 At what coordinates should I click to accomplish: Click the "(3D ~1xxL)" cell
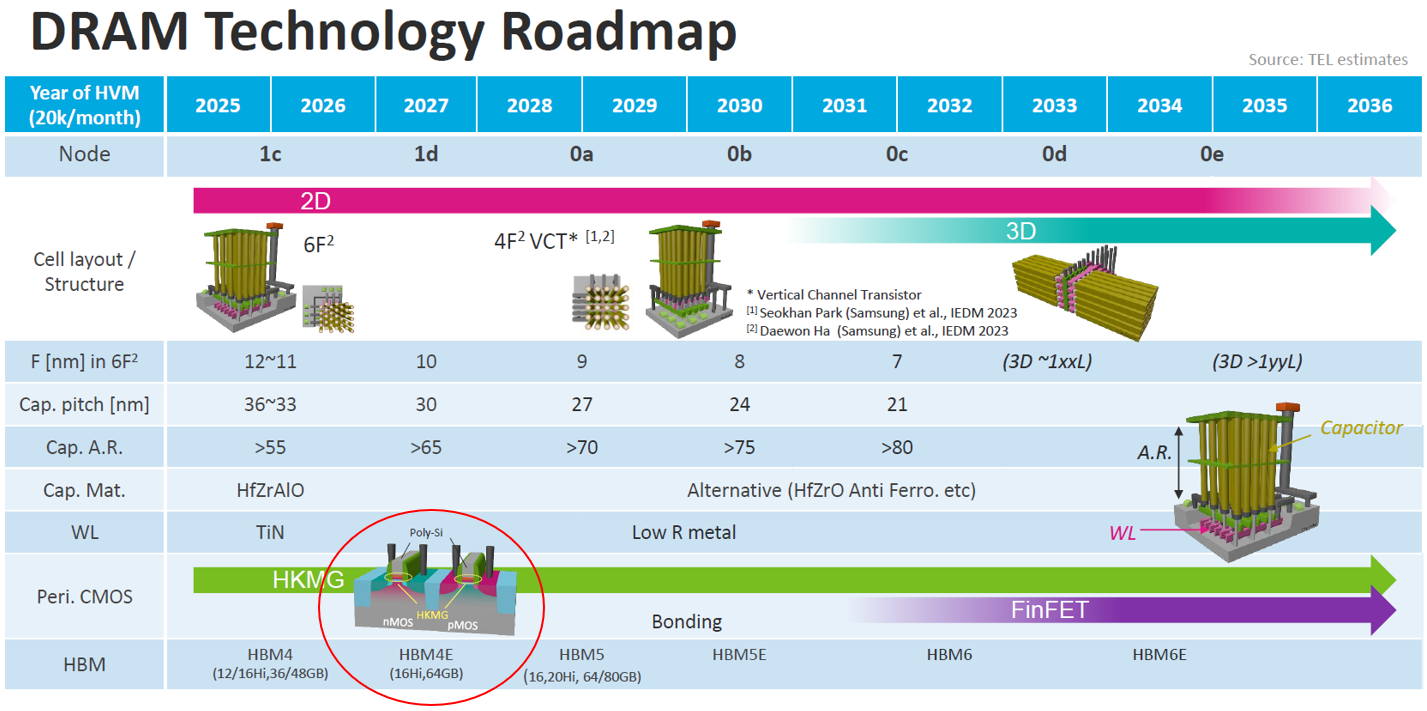click(1047, 361)
